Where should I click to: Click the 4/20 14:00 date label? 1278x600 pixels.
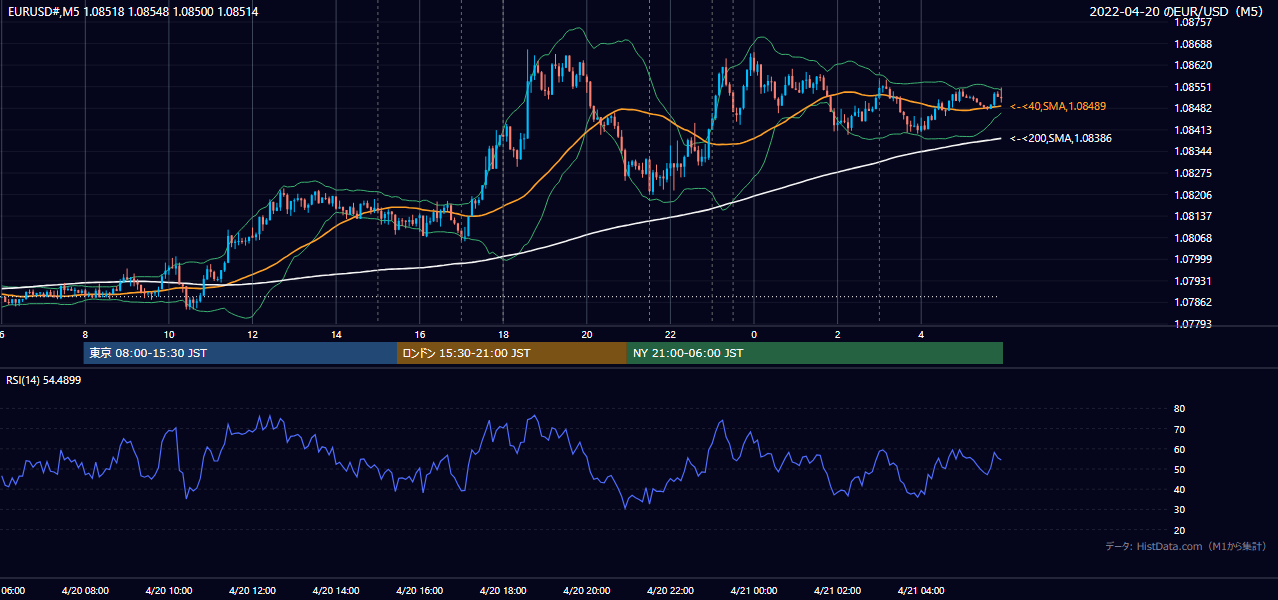point(336,591)
